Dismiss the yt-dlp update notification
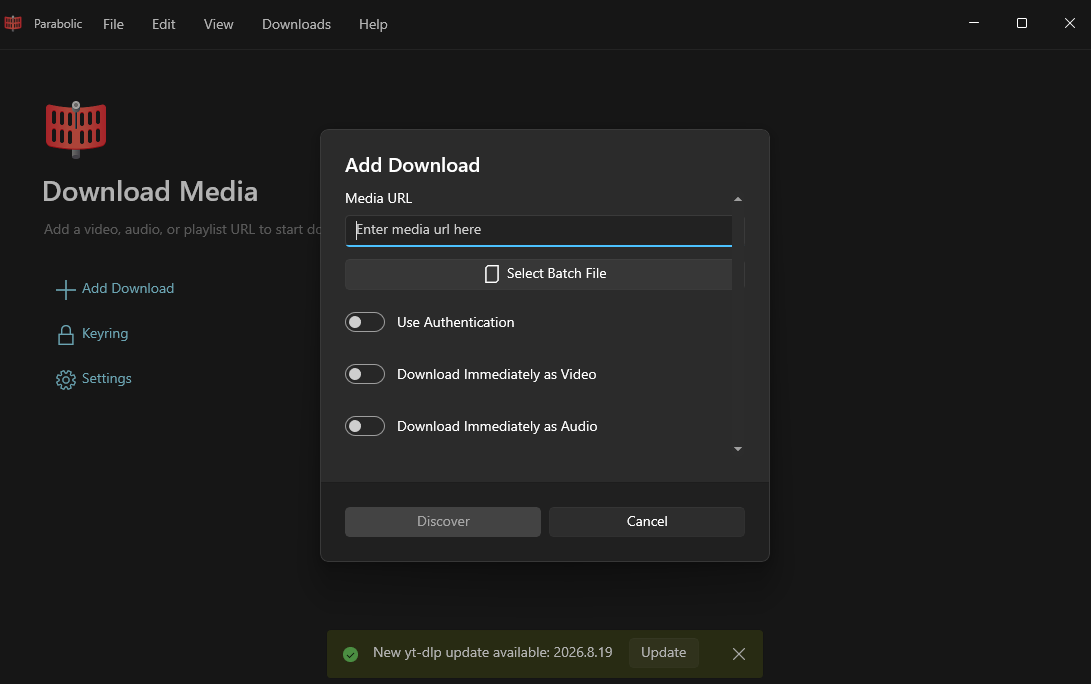1091x684 pixels. tap(739, 653)
